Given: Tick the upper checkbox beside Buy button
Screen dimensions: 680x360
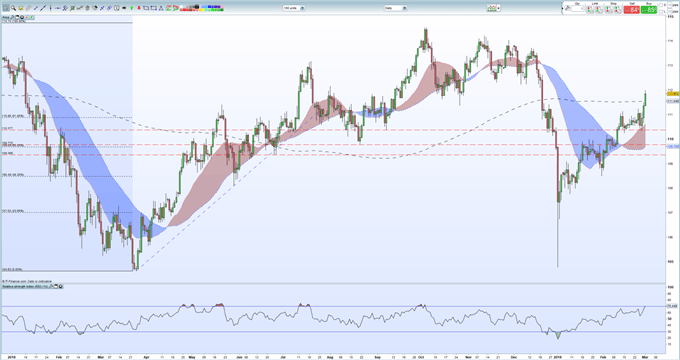Looking at the screenshot, I should coord(660,5).
